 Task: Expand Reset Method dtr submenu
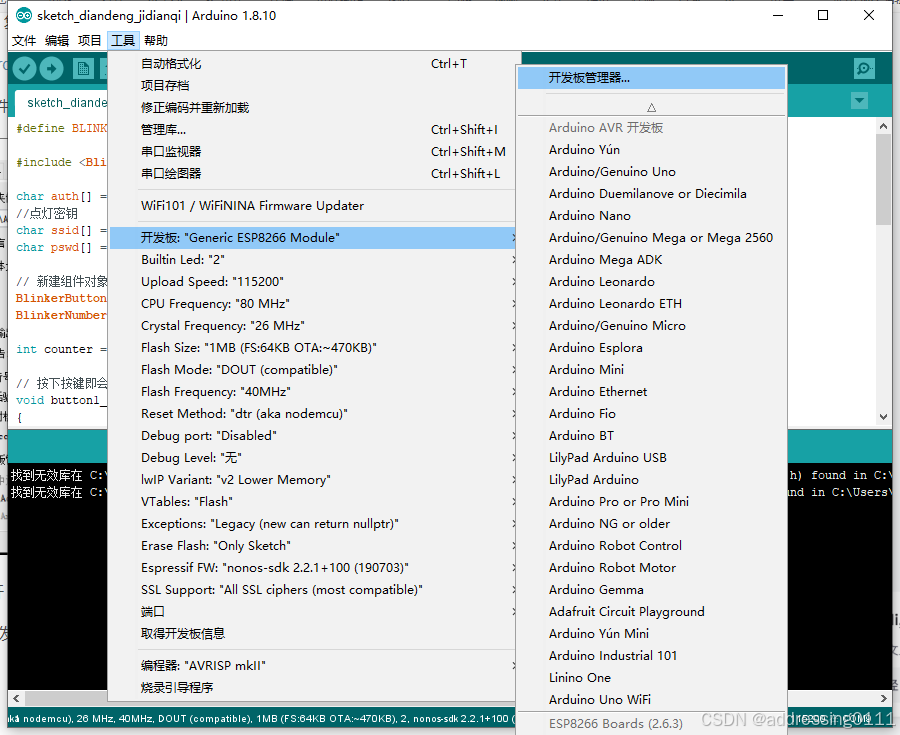[312, 414]
